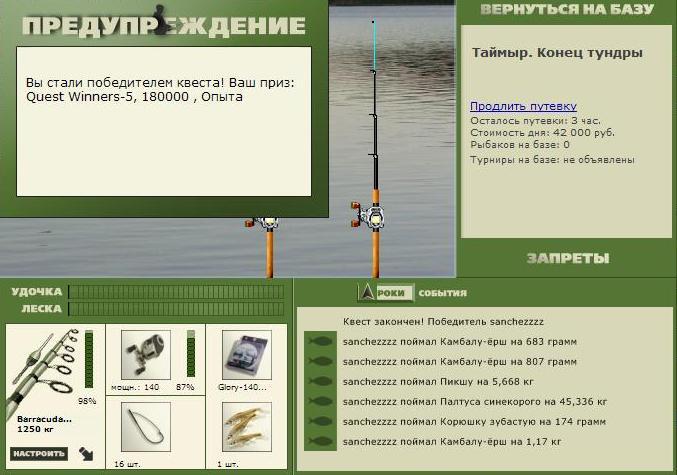
Task: Click the diagonal arrow icon beside НАСТРОИТЬ
Action: pyautogui.click(x=86, y=454)
